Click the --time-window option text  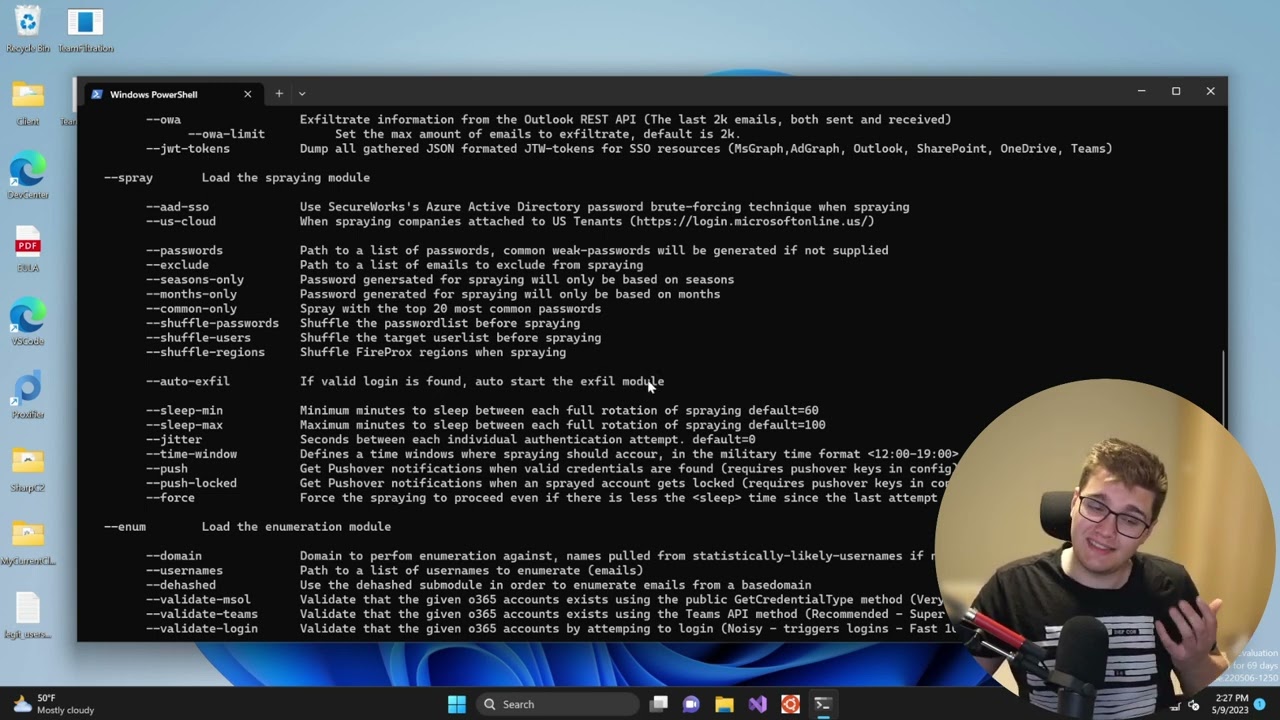tap(191, 455)
